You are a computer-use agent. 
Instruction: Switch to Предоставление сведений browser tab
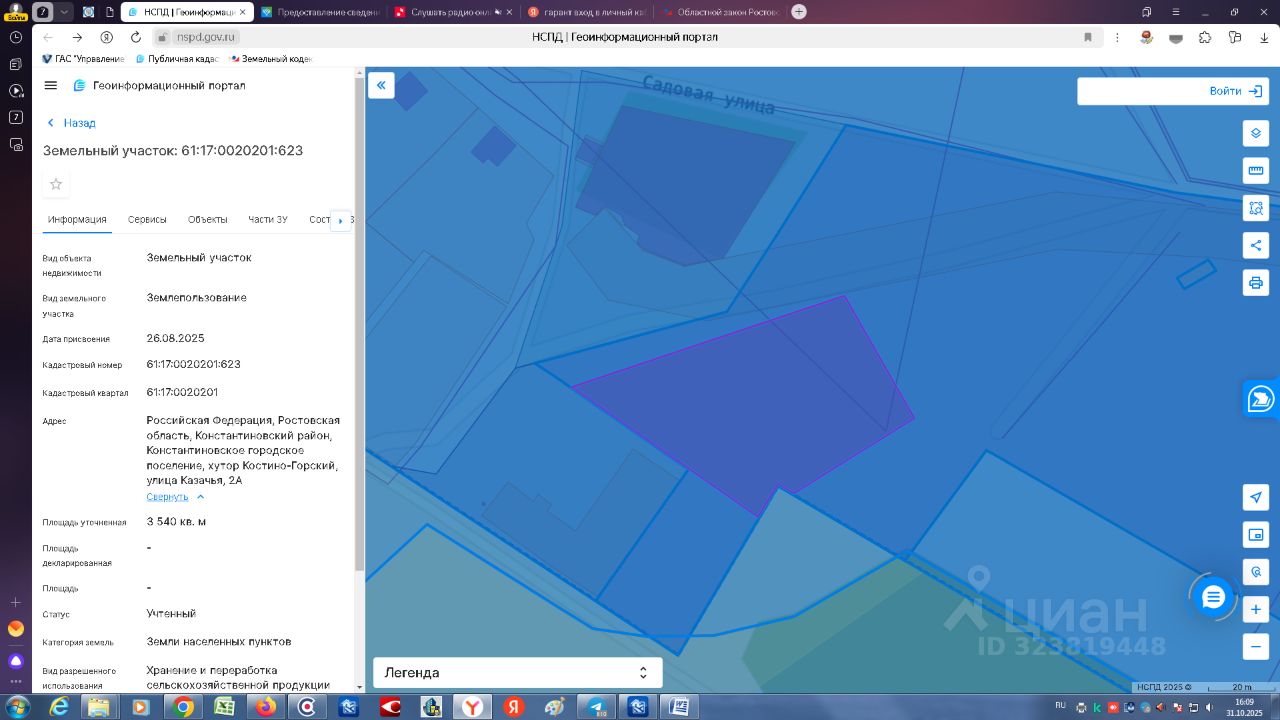[320, 12]
